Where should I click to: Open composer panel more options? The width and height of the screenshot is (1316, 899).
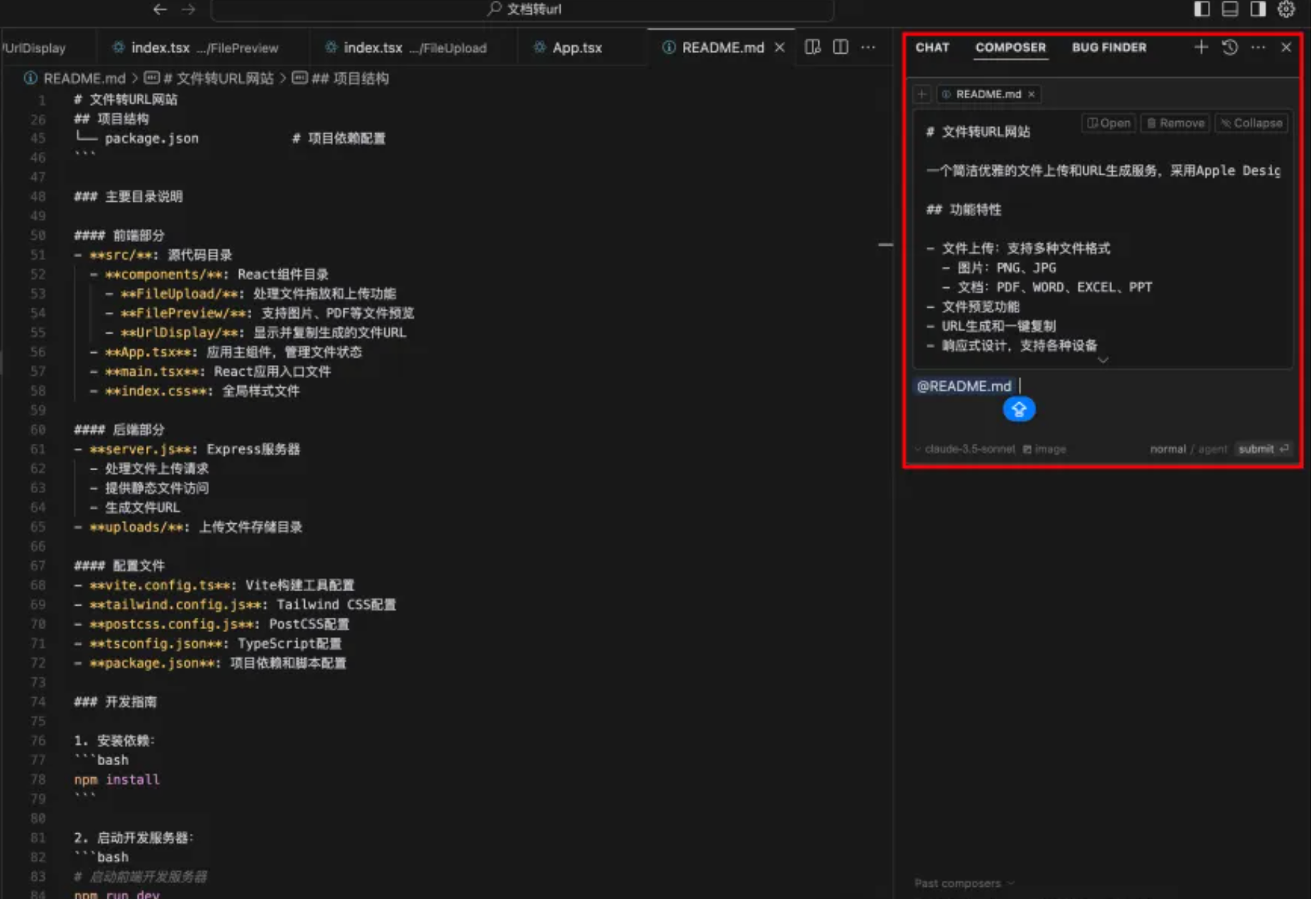tap(1258, 47)
